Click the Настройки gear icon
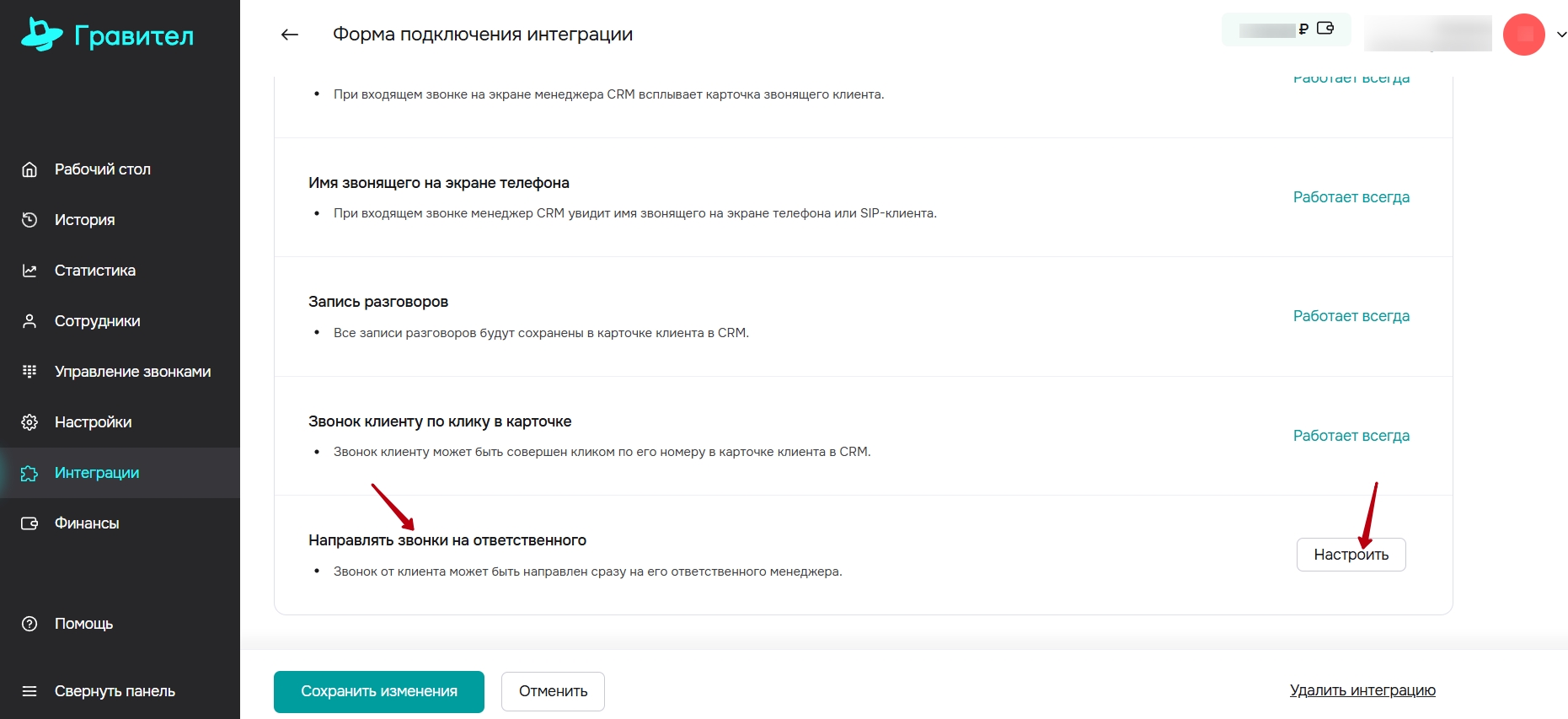The image size is (1568, 719). tap(29, 422)
